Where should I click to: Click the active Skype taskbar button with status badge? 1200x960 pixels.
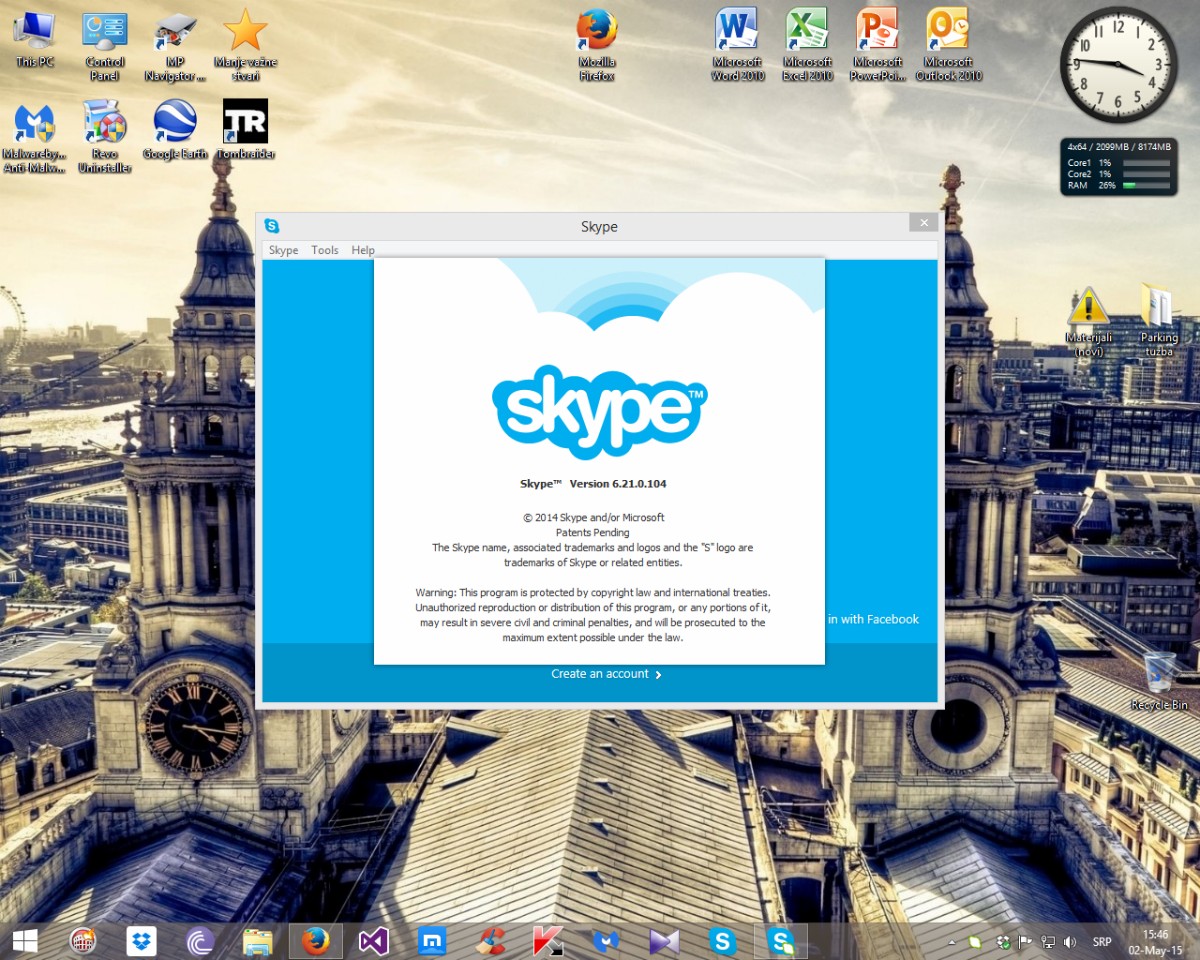tap(780, 941)
